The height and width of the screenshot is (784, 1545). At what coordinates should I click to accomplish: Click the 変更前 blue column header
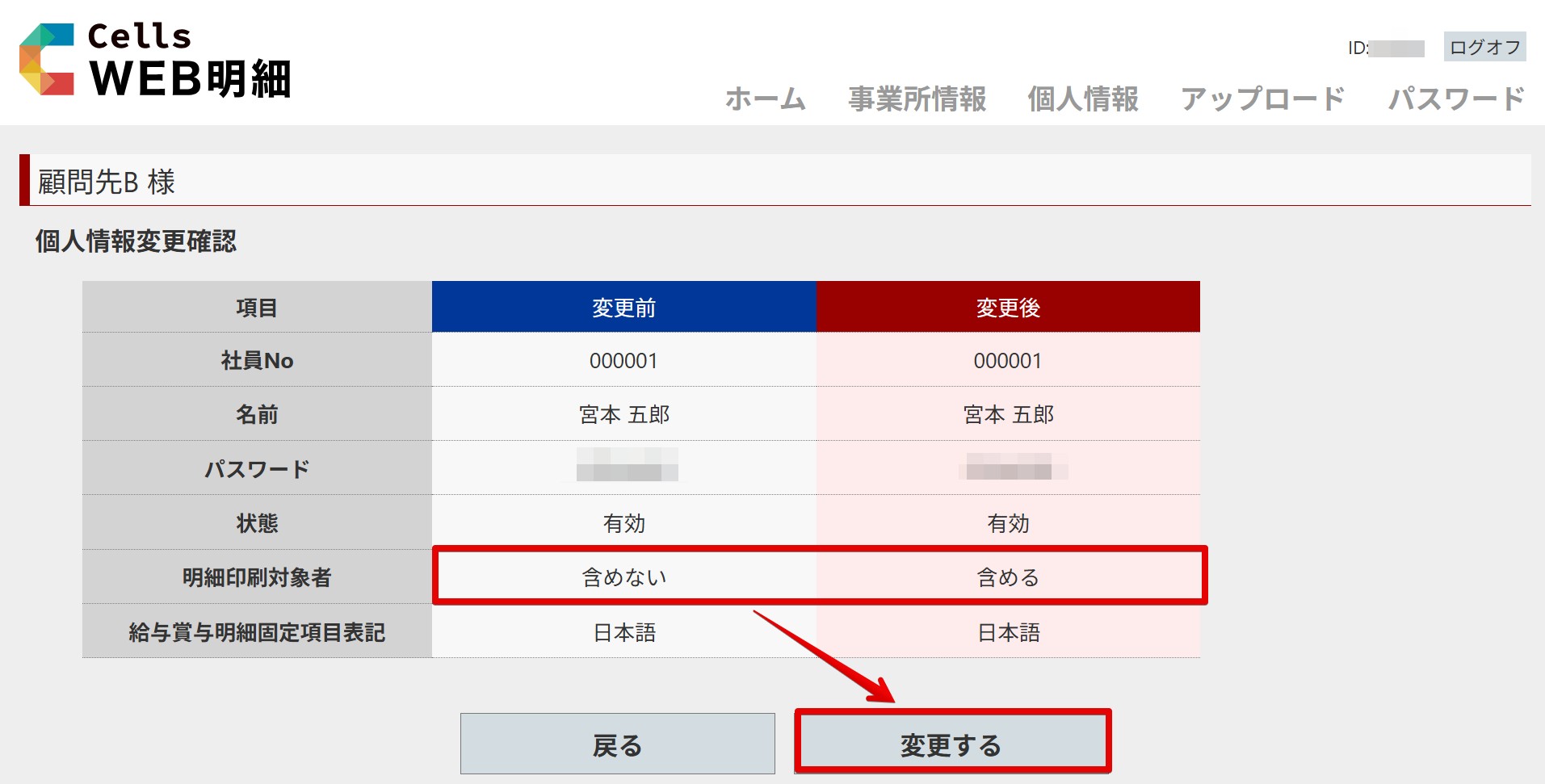pyautogui.click(x=623, y=308)
